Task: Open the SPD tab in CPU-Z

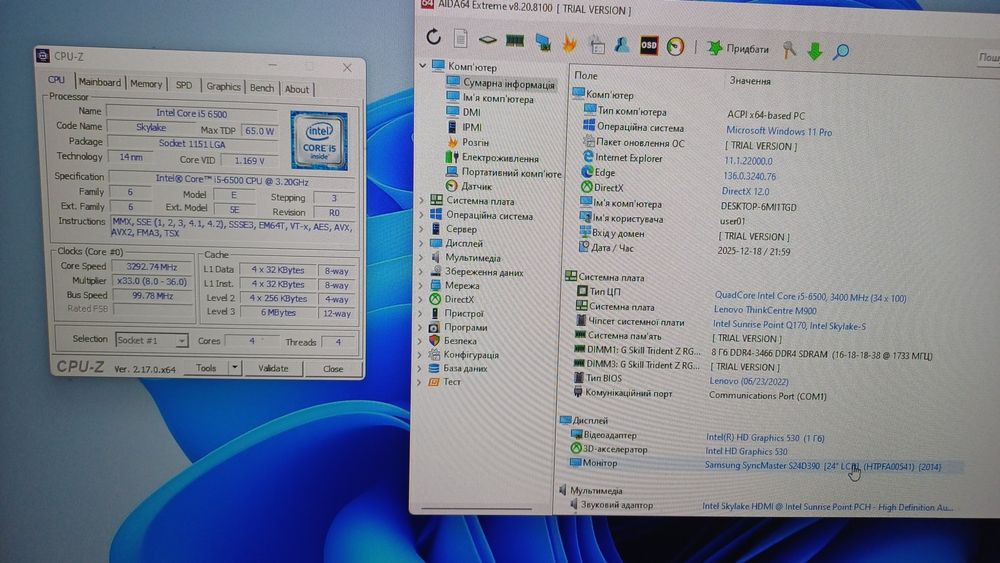Action: point(184,85)
